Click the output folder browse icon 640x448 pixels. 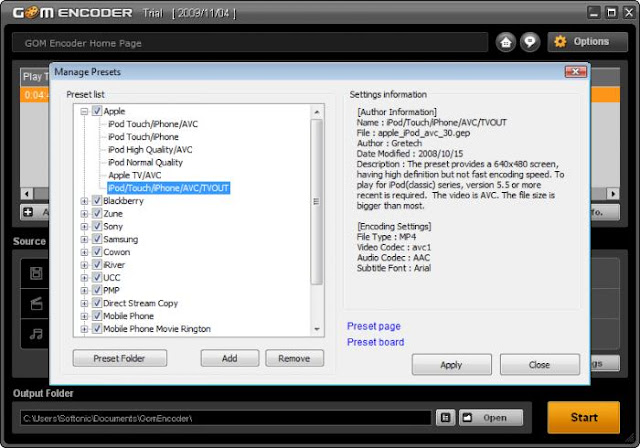click(x=445, y=417)
